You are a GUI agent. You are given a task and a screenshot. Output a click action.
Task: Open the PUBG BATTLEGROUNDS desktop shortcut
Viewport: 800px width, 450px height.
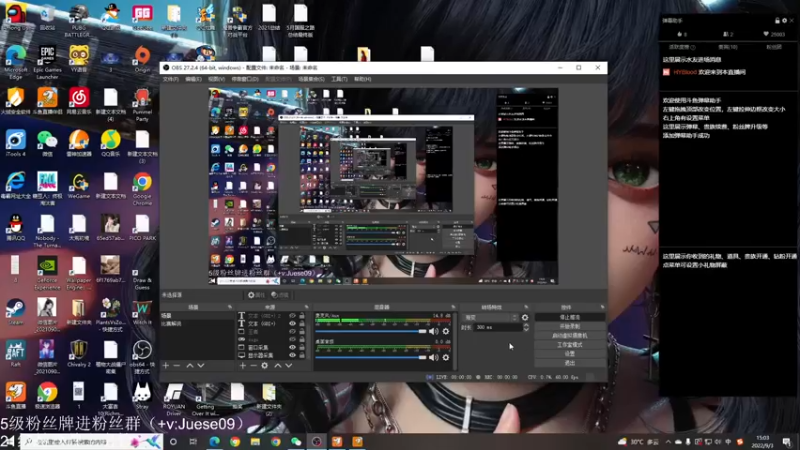tap(79, 19)
